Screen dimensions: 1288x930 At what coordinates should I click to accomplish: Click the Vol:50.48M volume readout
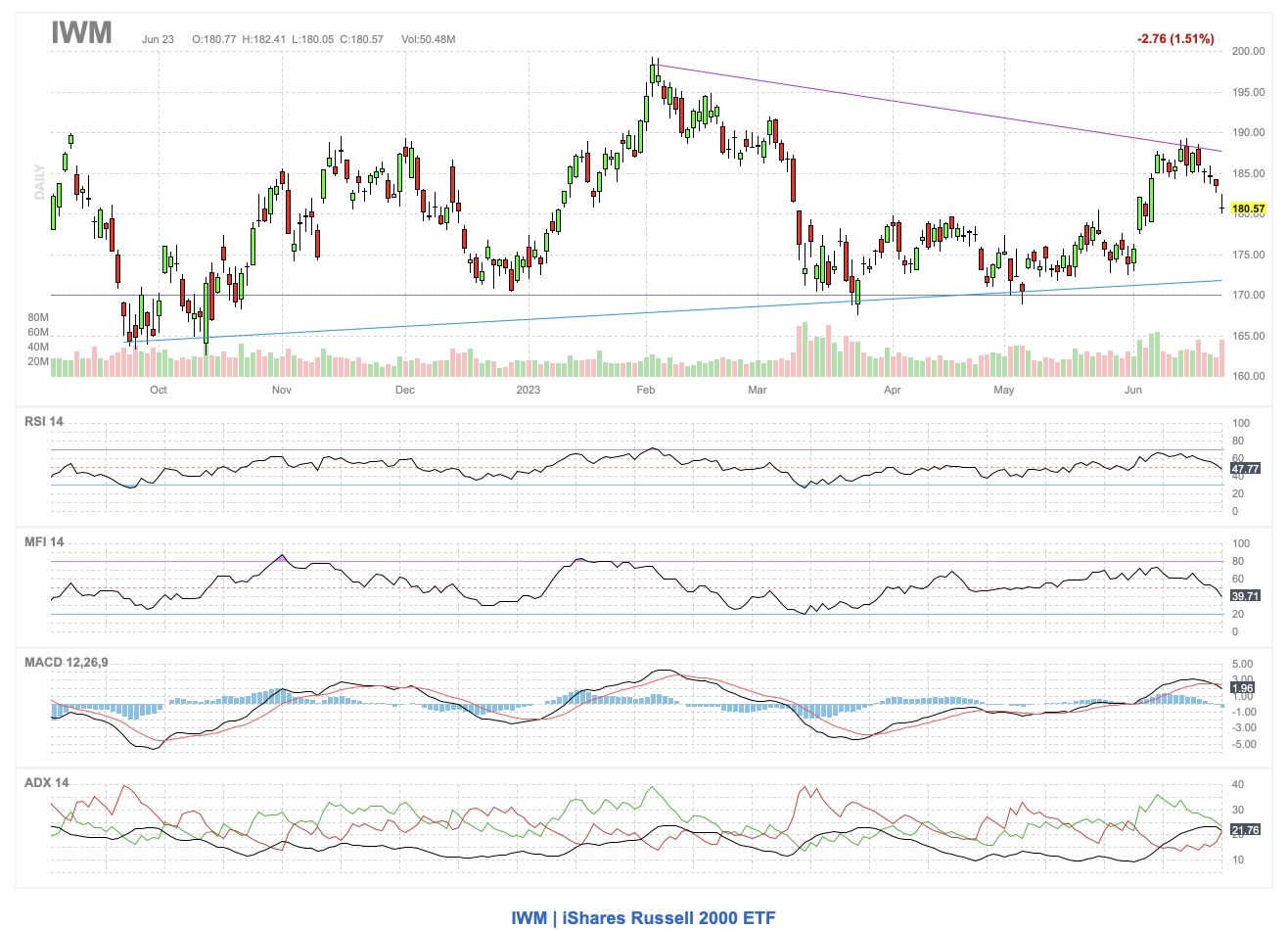point(428,39)
